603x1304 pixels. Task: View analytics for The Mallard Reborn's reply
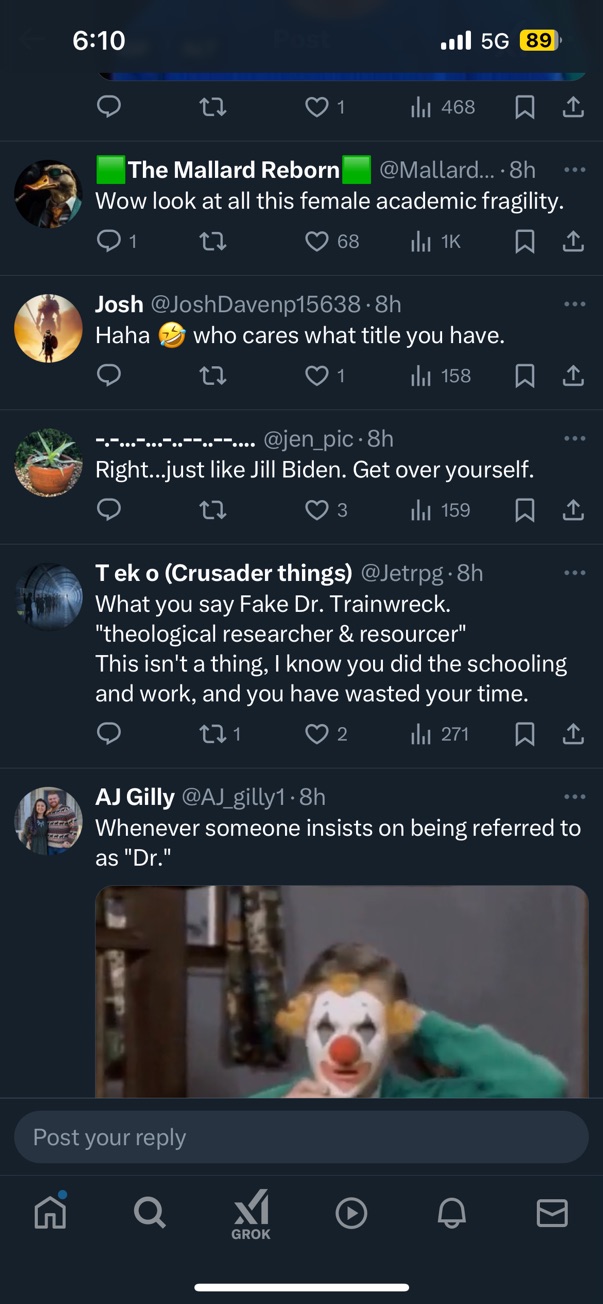pos(434,241)
